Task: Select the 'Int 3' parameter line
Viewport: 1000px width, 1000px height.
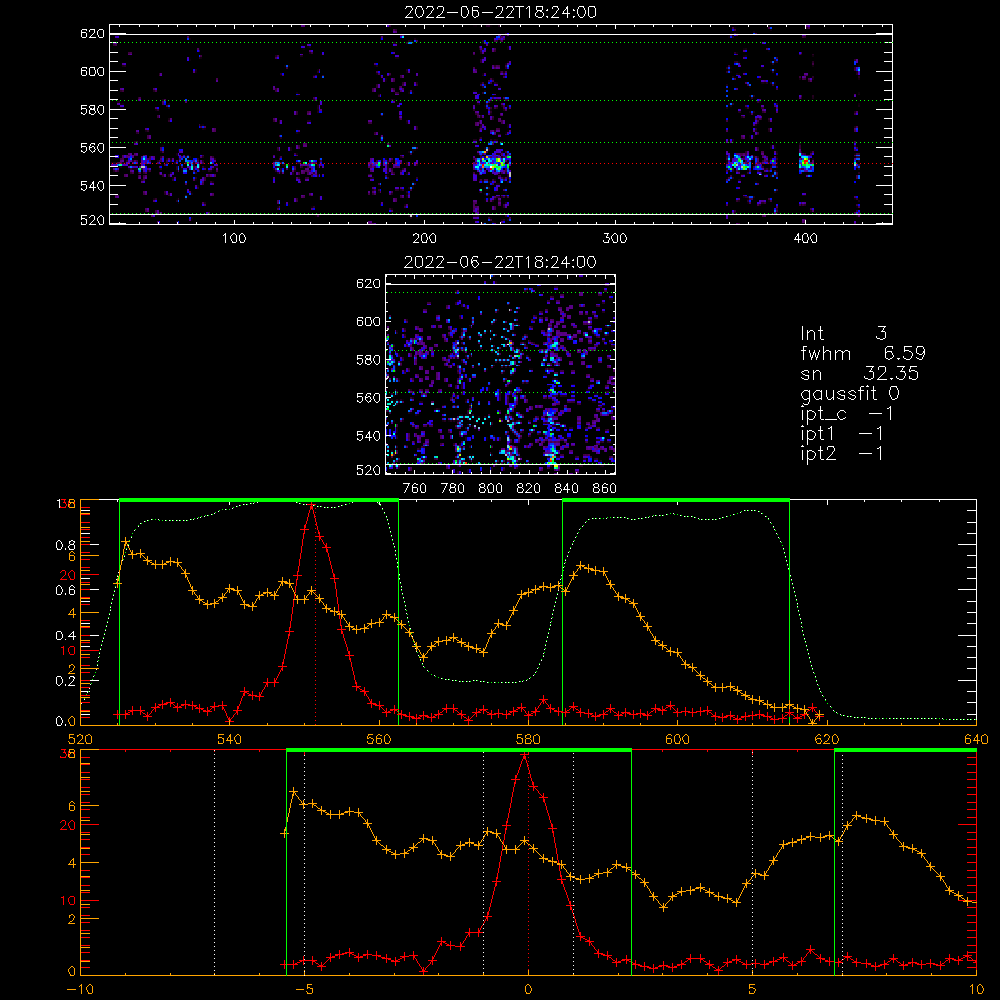Action: [x=844, y=334]
